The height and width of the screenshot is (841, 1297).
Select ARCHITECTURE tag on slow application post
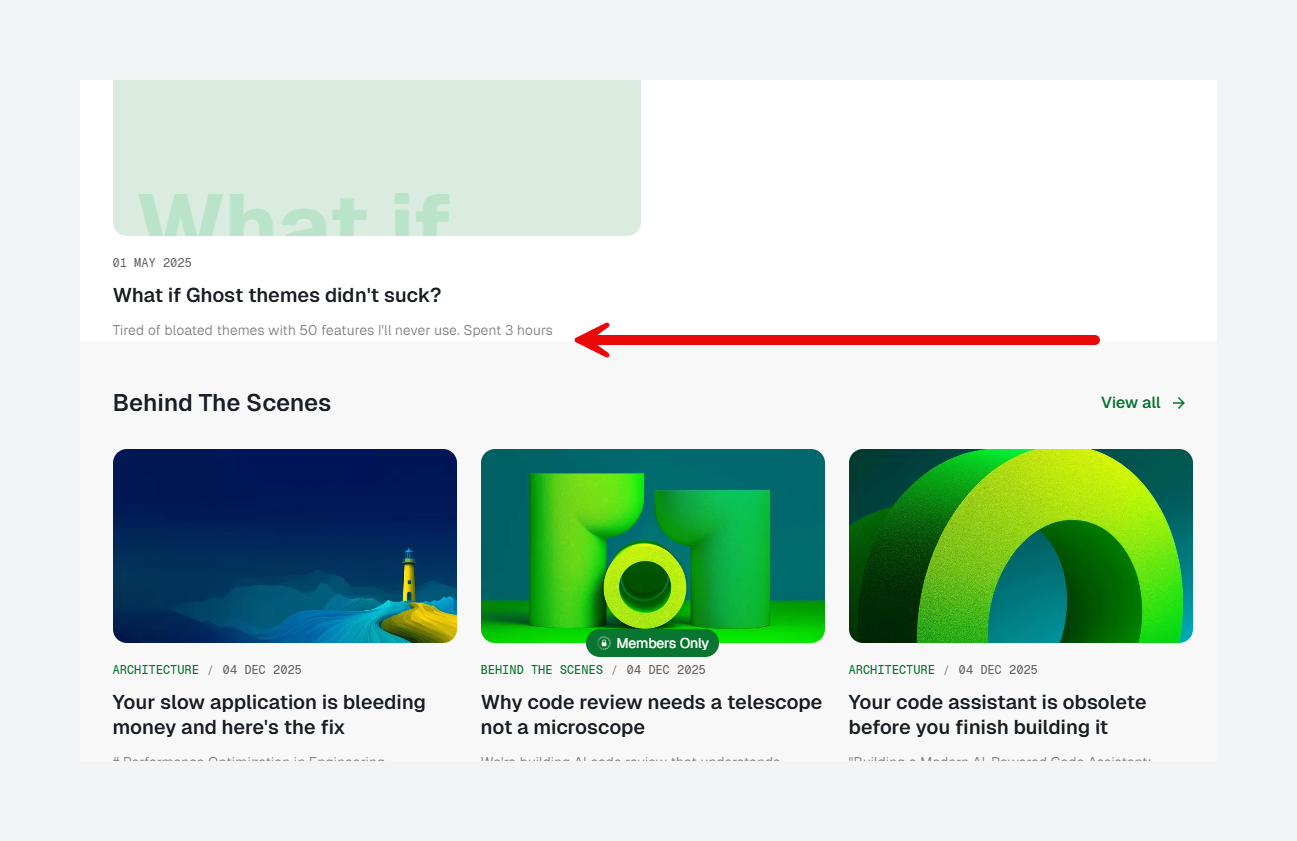(x=156, y=670)
